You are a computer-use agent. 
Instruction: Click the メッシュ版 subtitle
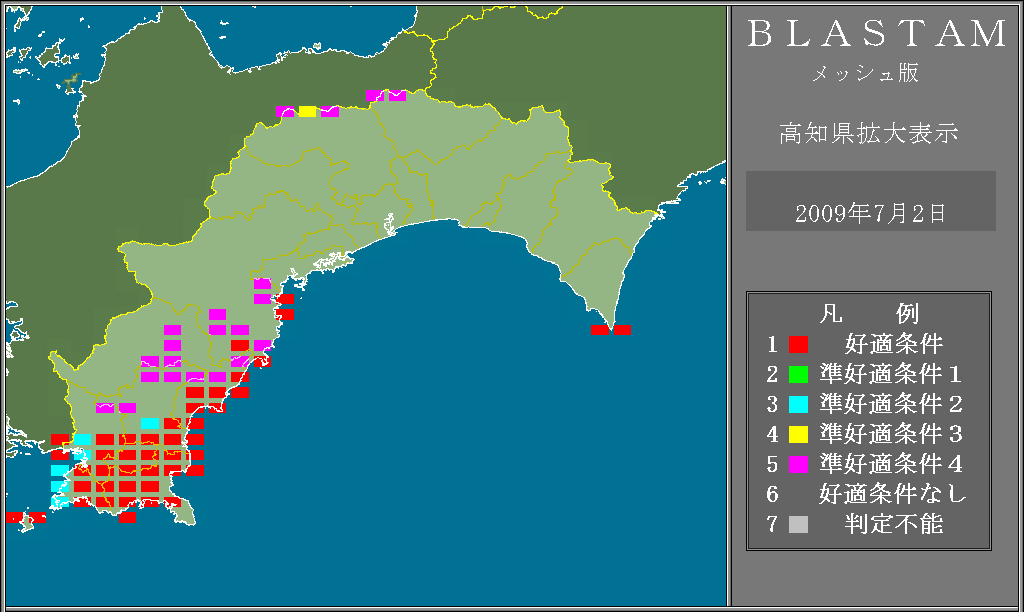pyautogui.click(x=865, y=73)
